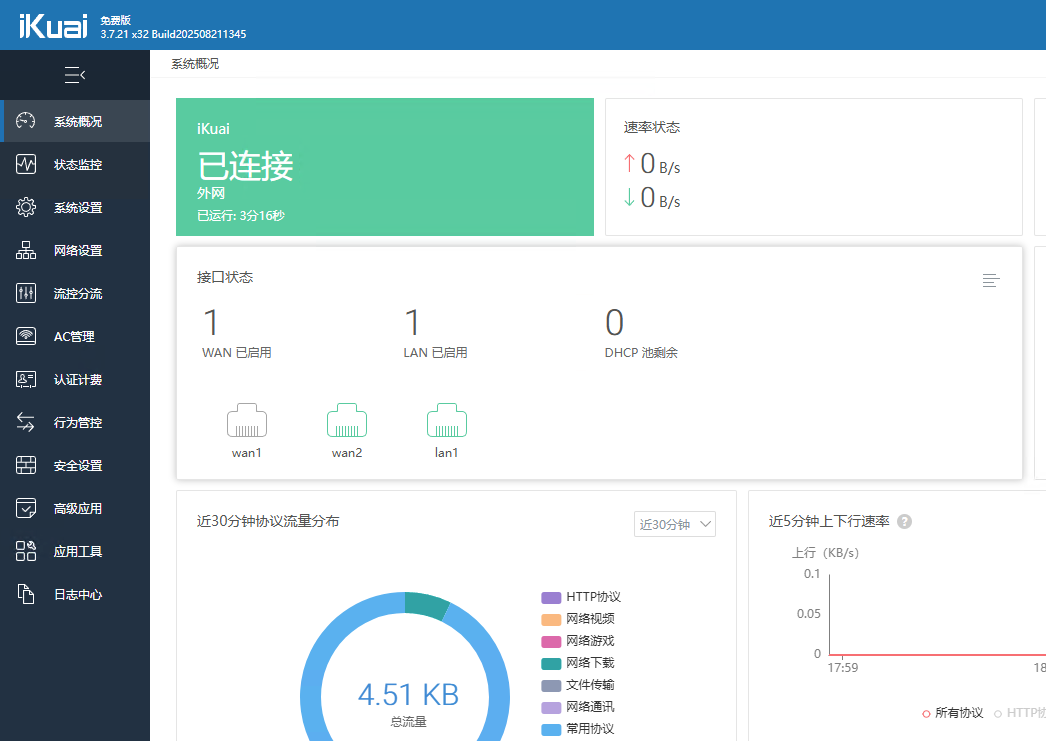Collapse the sidebar with the hamburger icon
Screen dimensions: 1046x741
point(75,75)
